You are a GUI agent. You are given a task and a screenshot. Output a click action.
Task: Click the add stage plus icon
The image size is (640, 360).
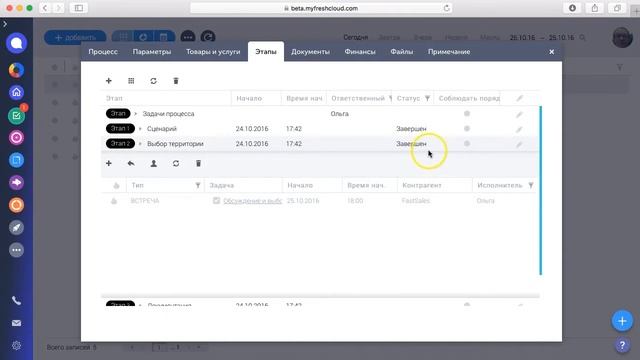[109, 81]
